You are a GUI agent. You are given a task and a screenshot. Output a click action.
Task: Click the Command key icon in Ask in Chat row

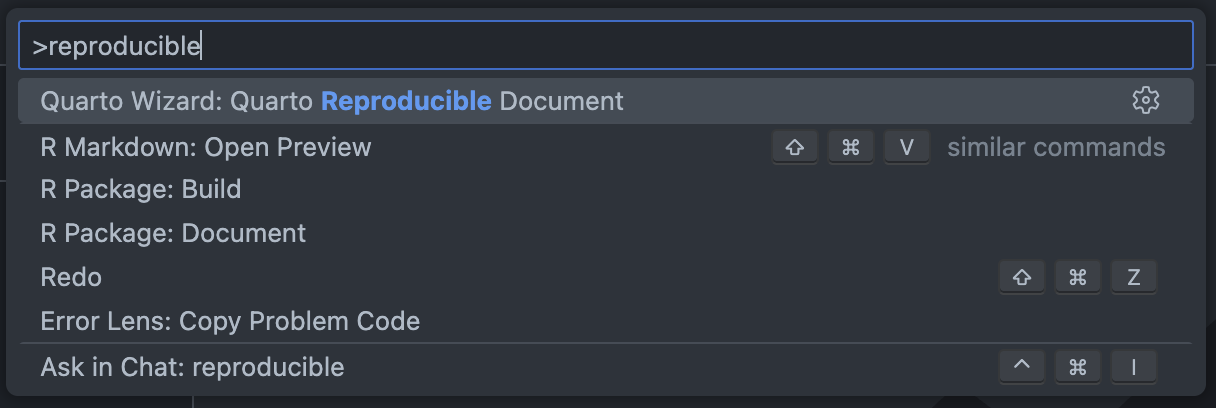(1078, 367)
